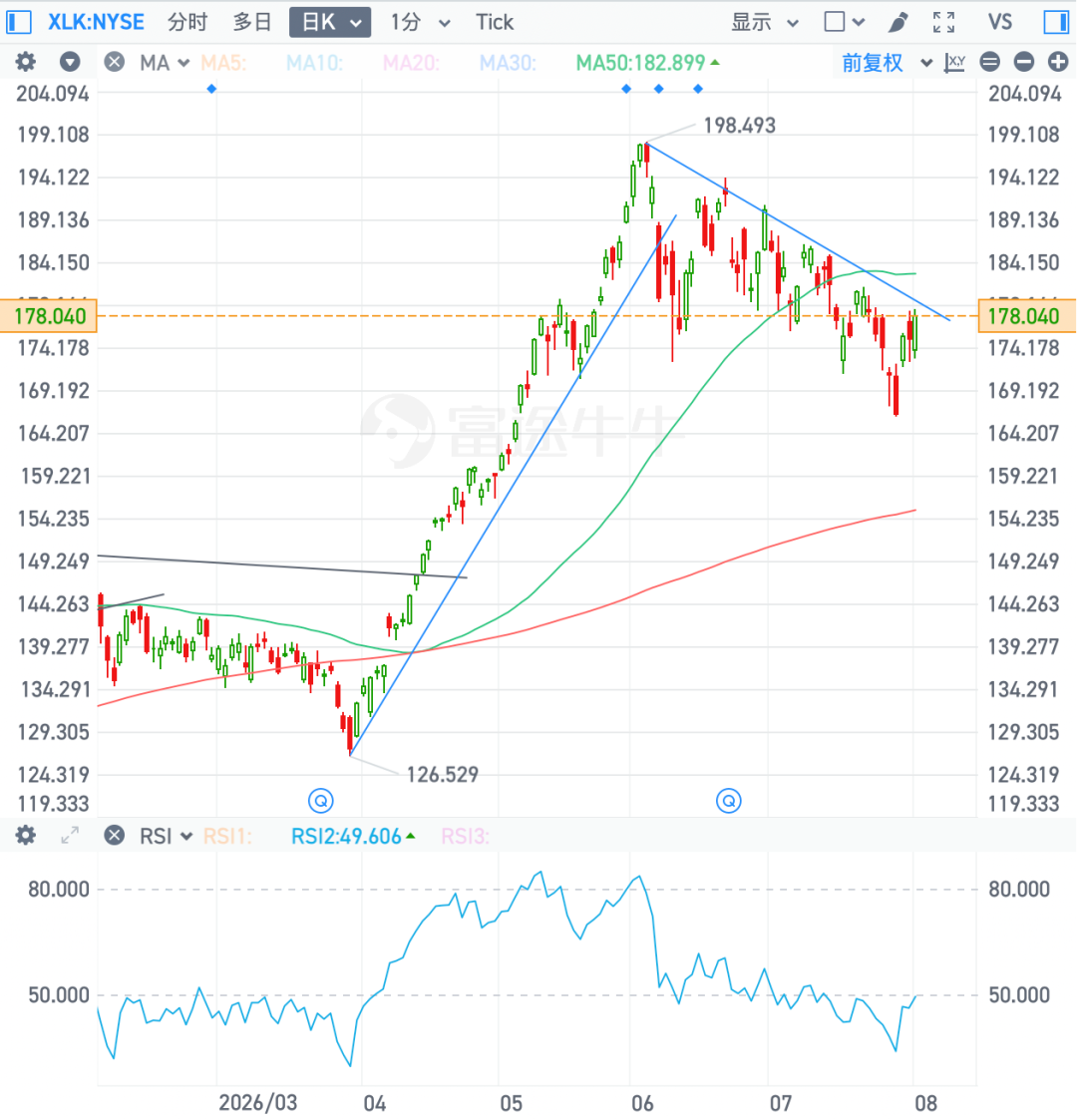1077x1120 pixels.
Task: Open the RSI indicator type dropdown
Action: coord(166,836)
